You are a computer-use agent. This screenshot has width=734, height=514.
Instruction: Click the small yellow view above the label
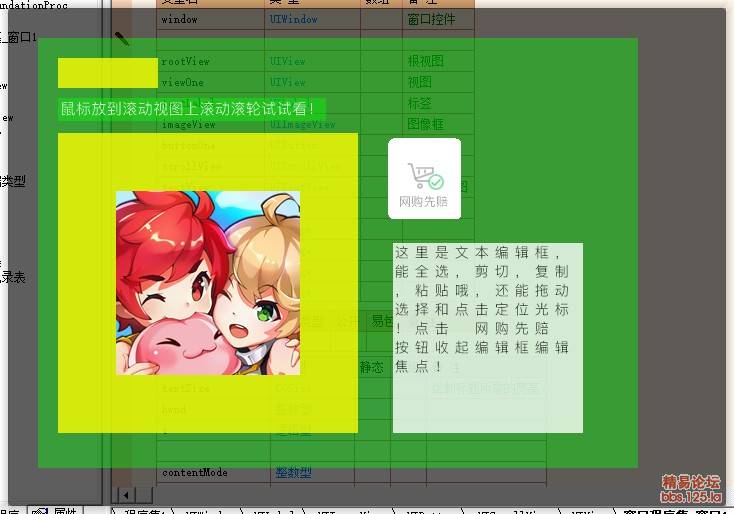click(x=108, y=73)
